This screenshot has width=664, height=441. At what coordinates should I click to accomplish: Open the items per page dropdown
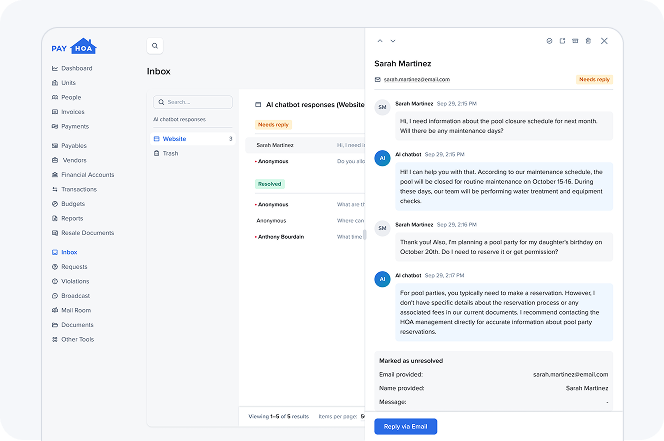361,415
